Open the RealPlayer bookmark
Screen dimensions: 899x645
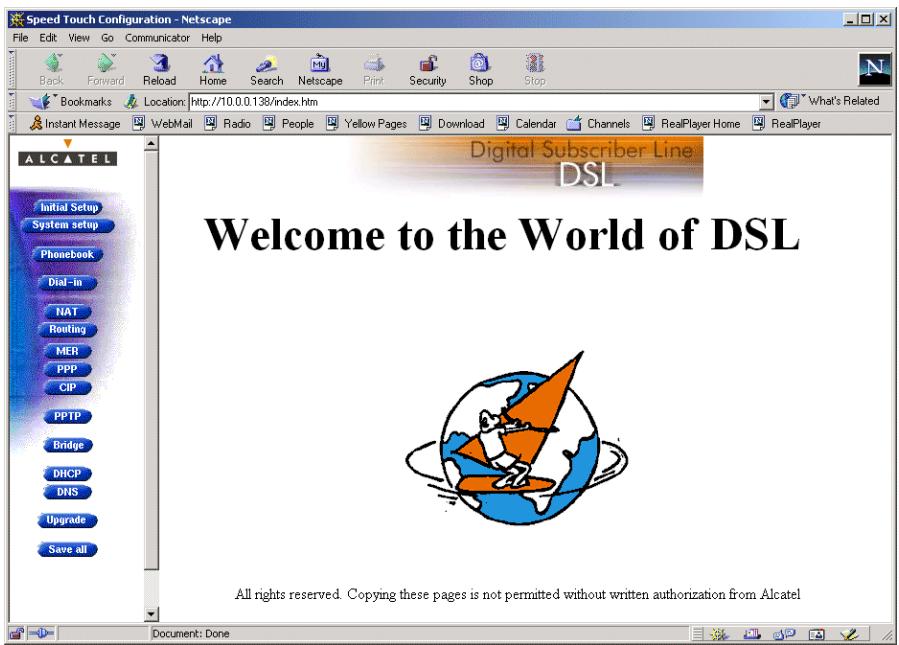786,123
